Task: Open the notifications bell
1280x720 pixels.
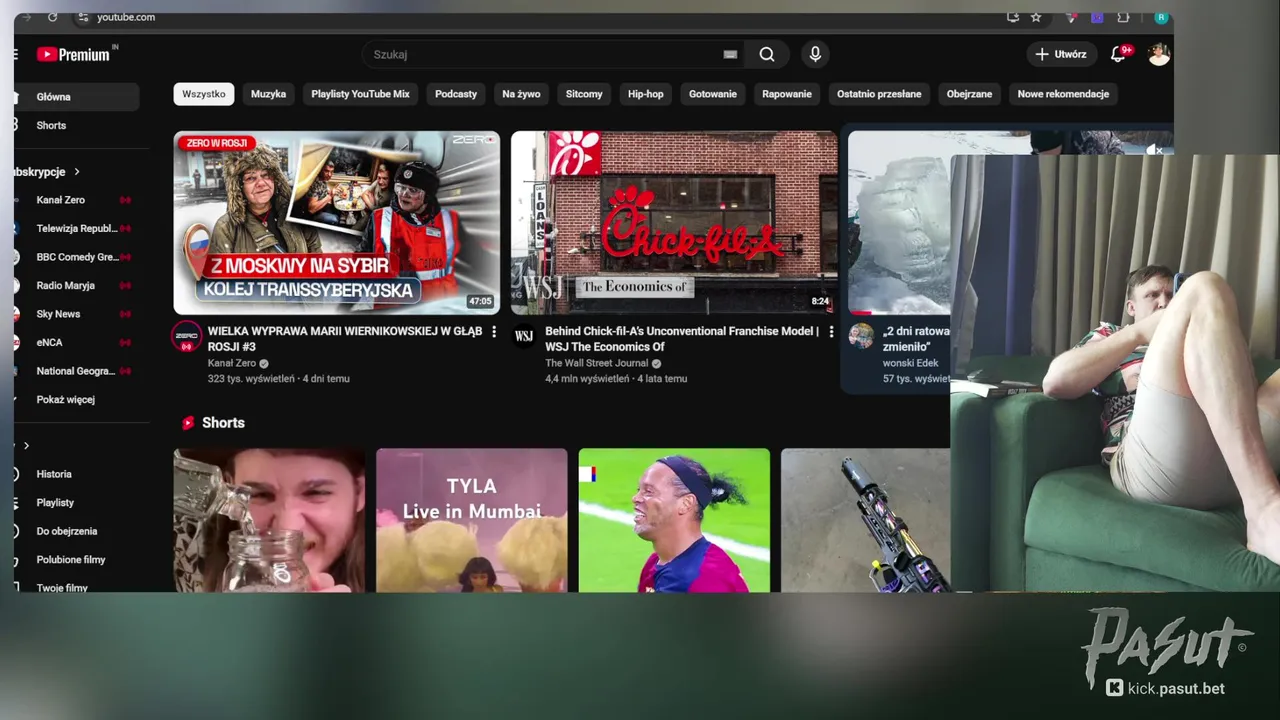Action: 1119,54
